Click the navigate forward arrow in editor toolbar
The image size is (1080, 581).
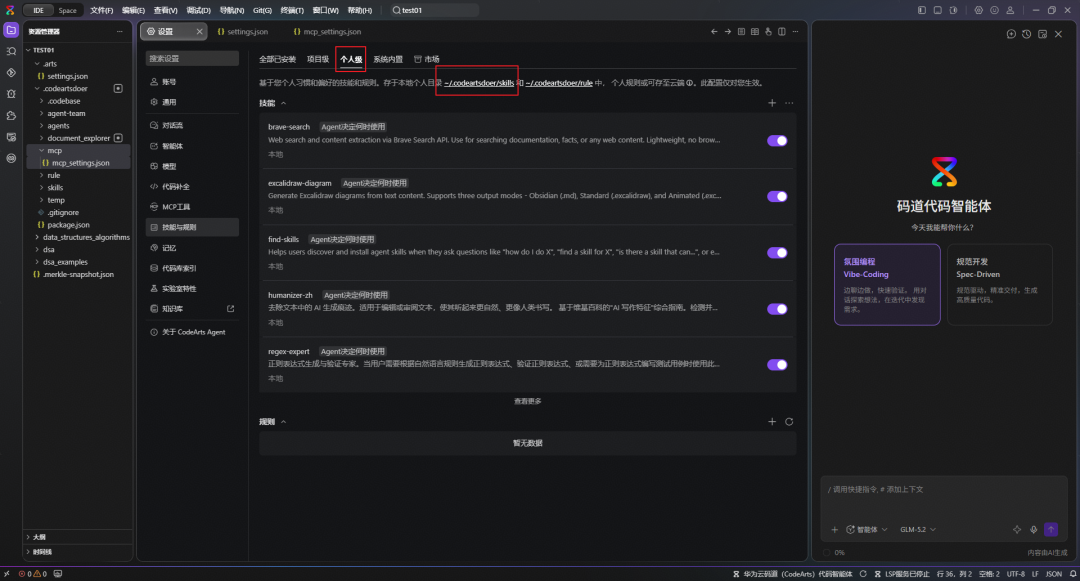[x=727, y=32]
